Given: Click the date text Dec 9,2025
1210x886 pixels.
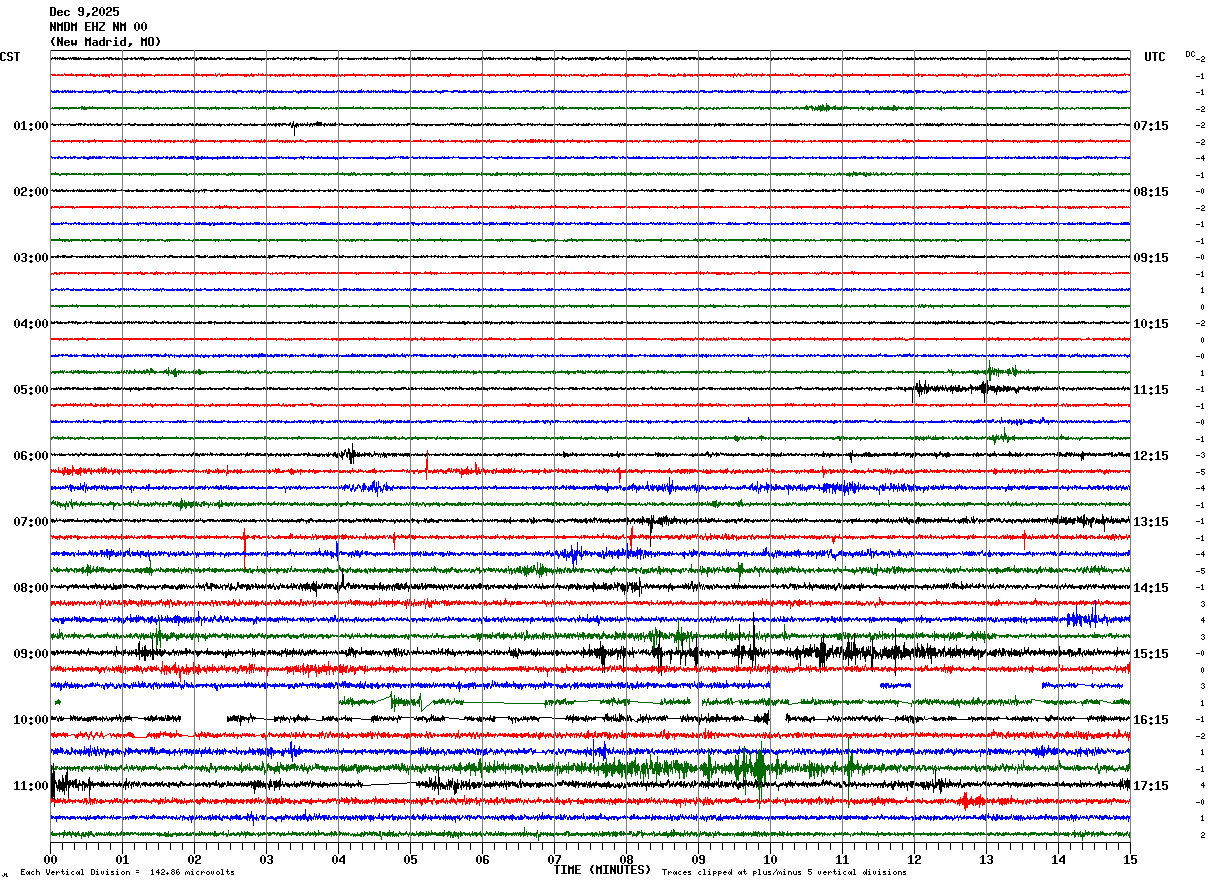Looking at the screenshot, I should (84, 12).
